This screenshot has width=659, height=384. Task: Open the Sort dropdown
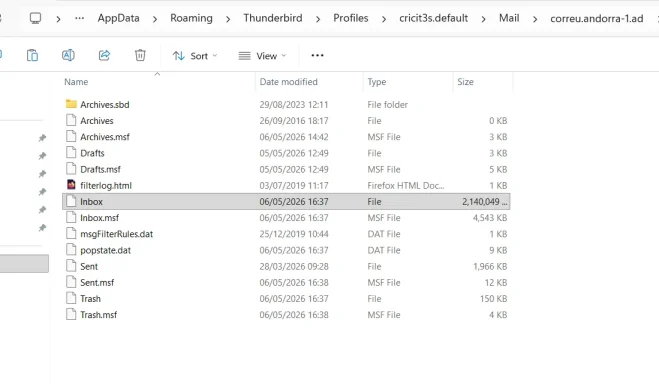point(195,56)
